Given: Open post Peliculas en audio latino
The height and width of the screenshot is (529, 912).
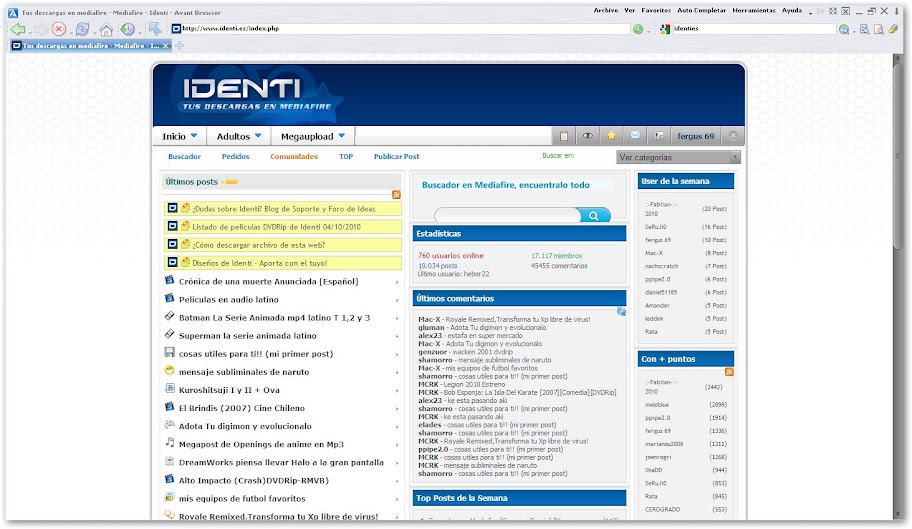Looking at the screenshot, I should coord(229,299).
